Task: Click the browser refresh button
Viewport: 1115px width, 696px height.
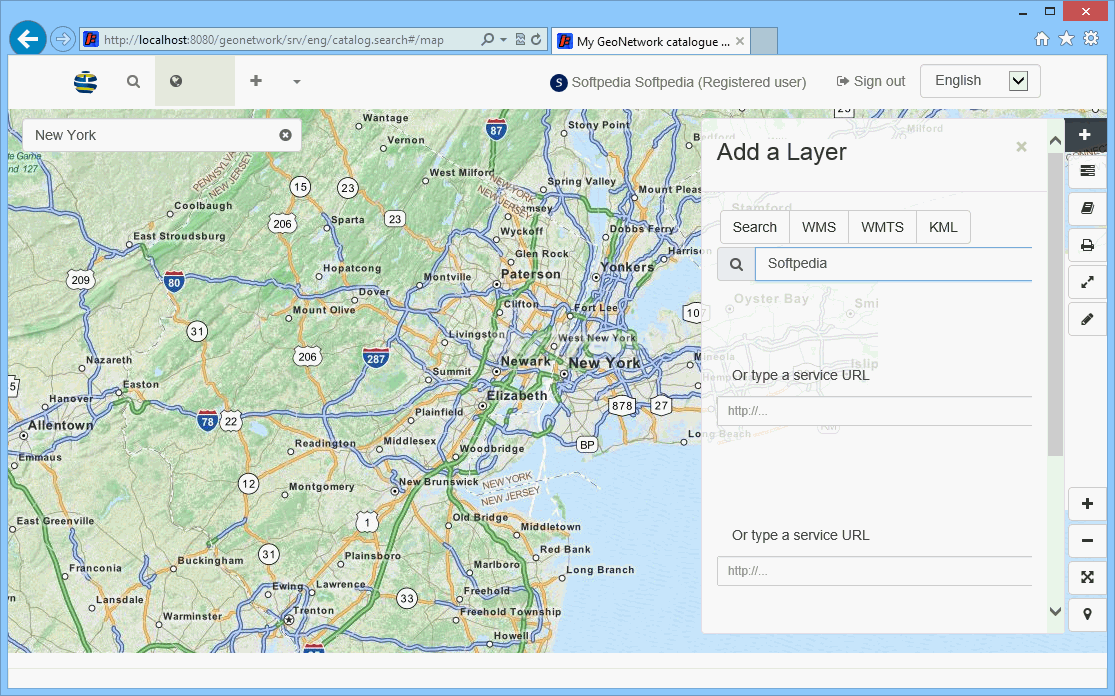Action: coord(536,40)
